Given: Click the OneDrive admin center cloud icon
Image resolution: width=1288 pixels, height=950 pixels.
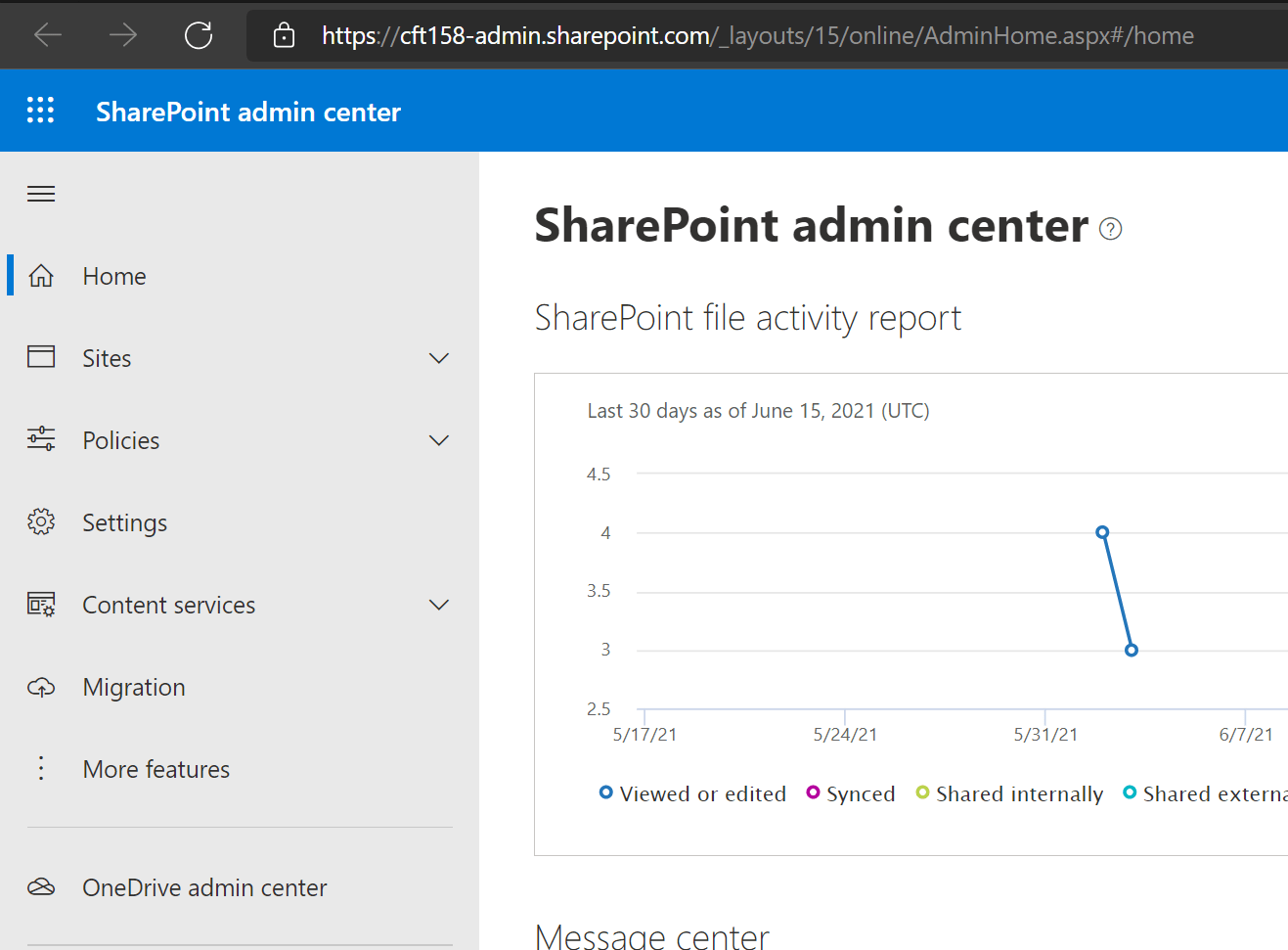Looking at the screenshot, I should [40, 886].
